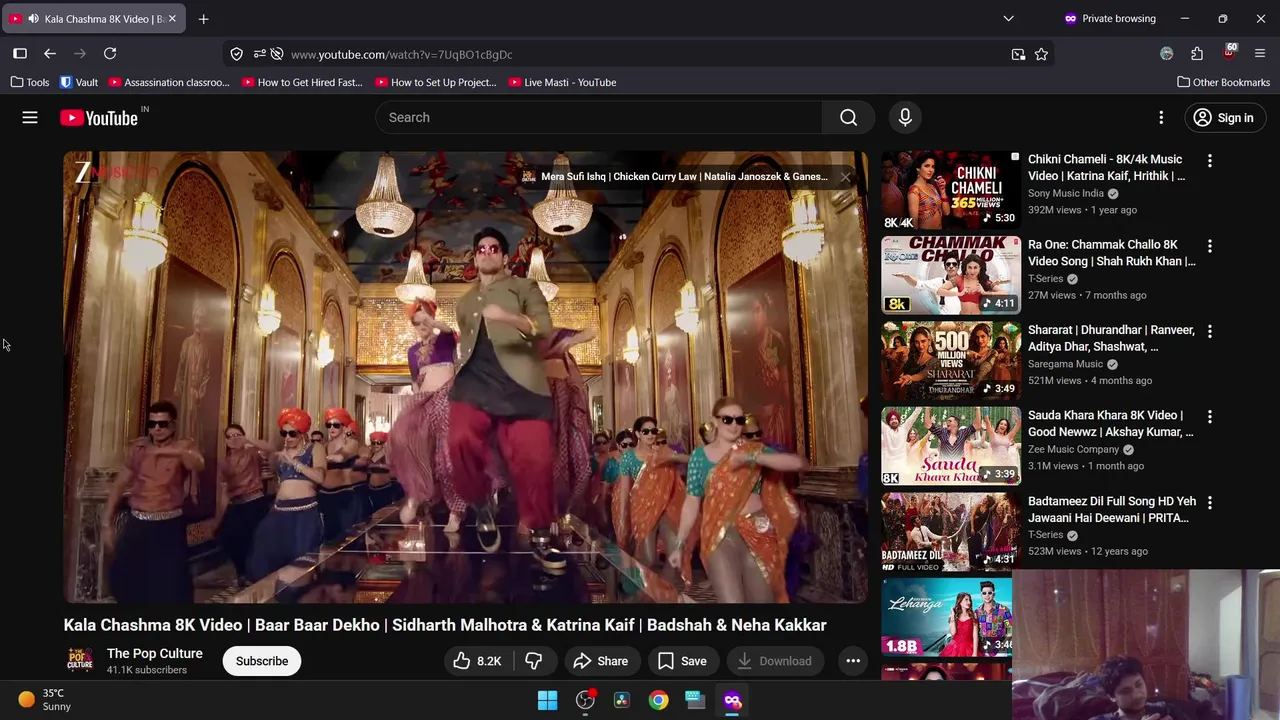Click the greyed Download button
Screen dimensions: 1280x720
click(774, 661)
